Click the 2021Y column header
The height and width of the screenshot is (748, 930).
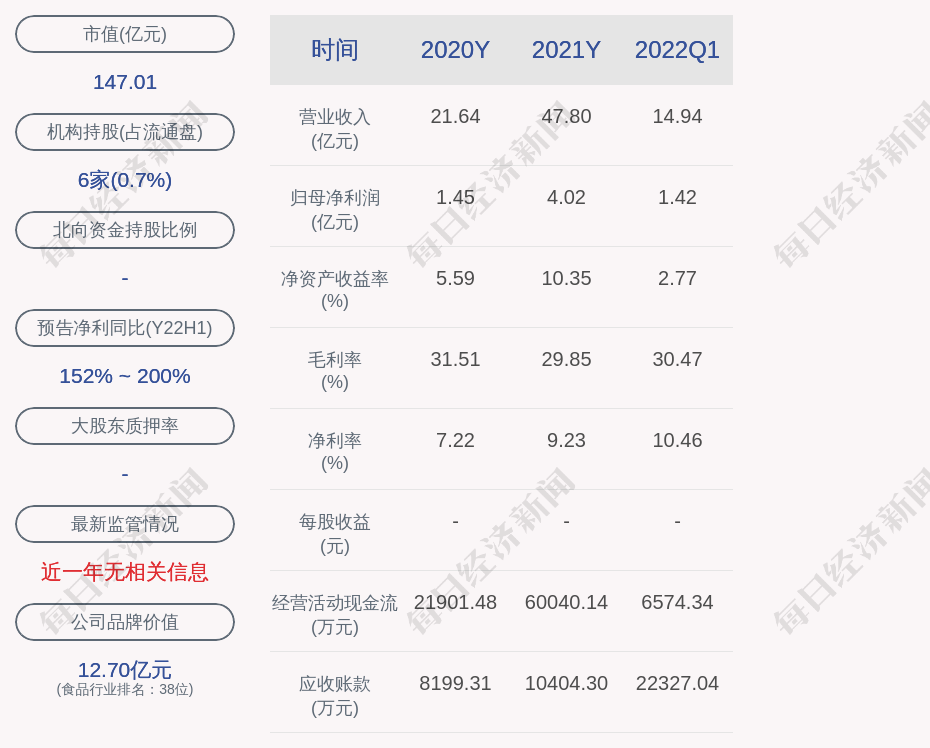click(x=566, y=50)
